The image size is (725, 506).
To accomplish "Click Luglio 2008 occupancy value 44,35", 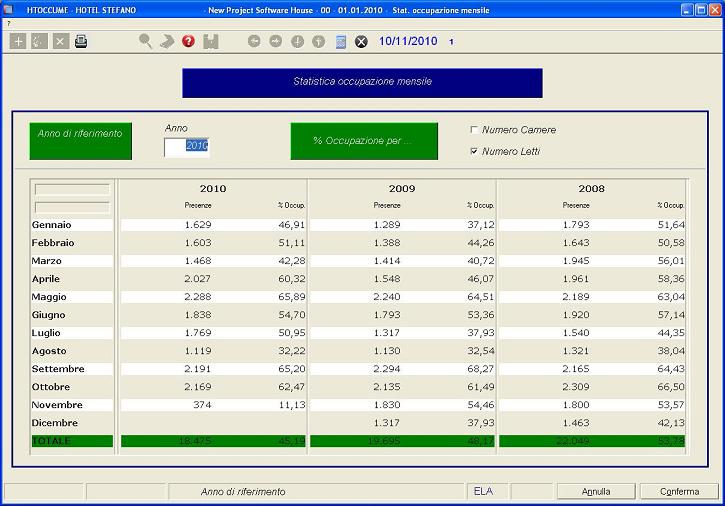I will point(671,333).
